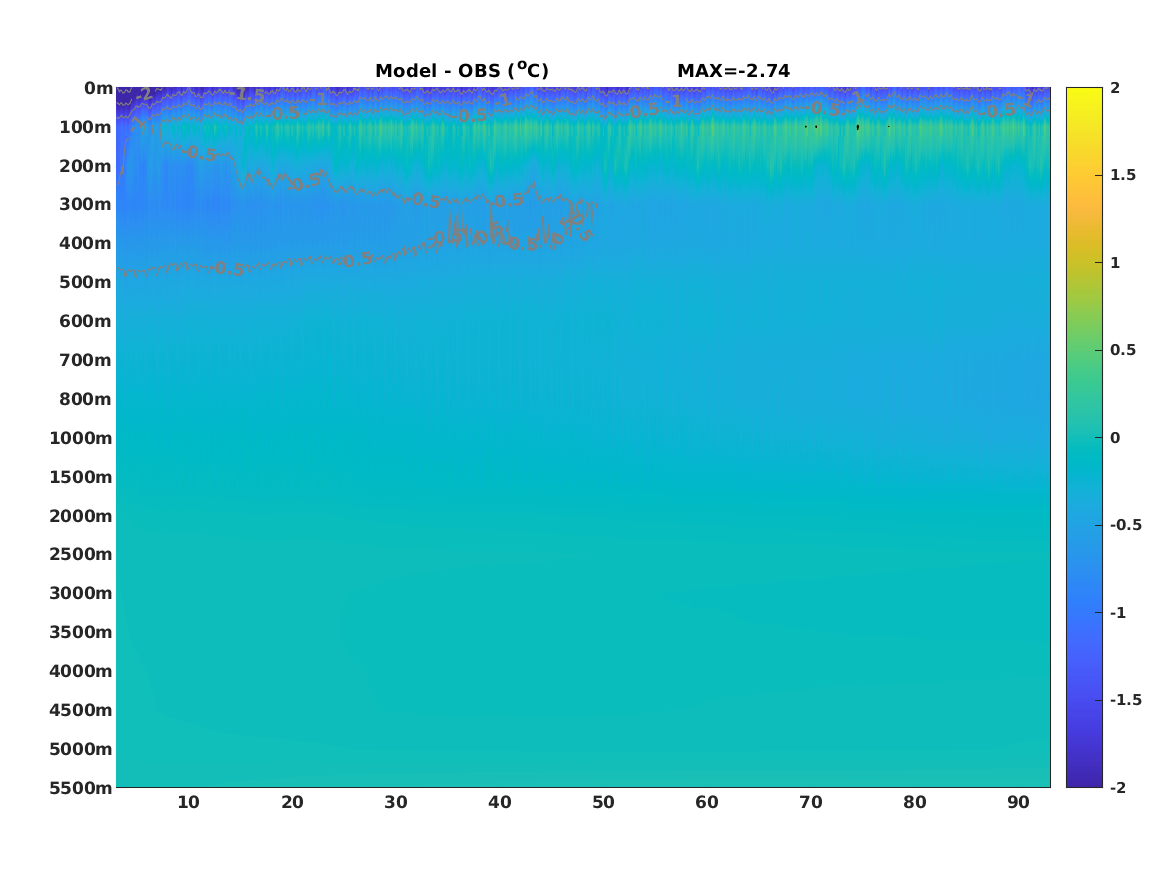
Task: Choose the "4000m" depth axis label
Action: [x=81, y=671]
